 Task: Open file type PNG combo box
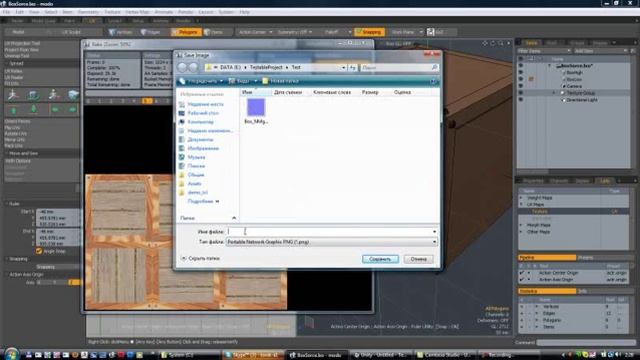(x=331, y=242)
